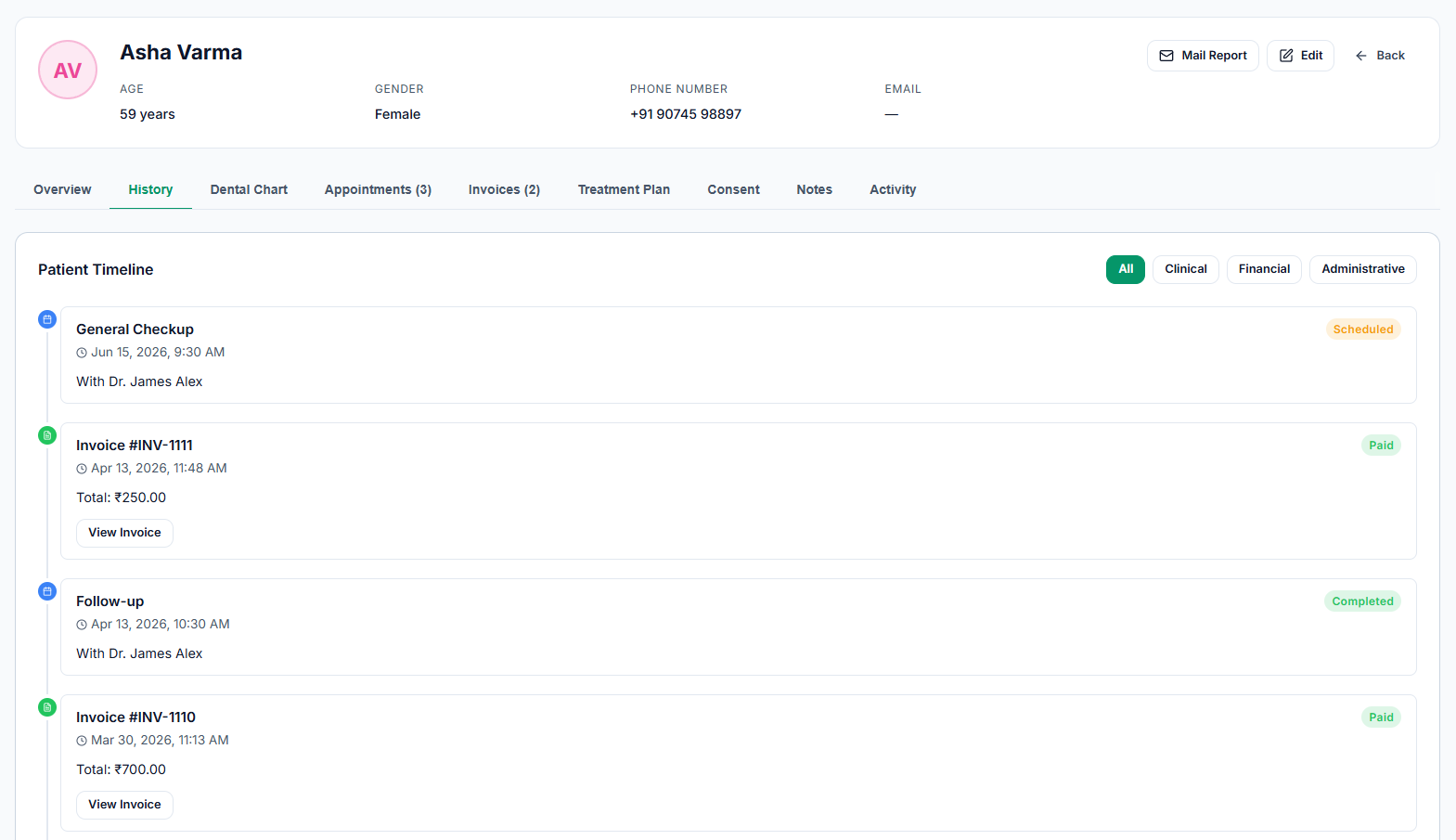
Task: Open the Overview tab
Action: coord(62,189)
